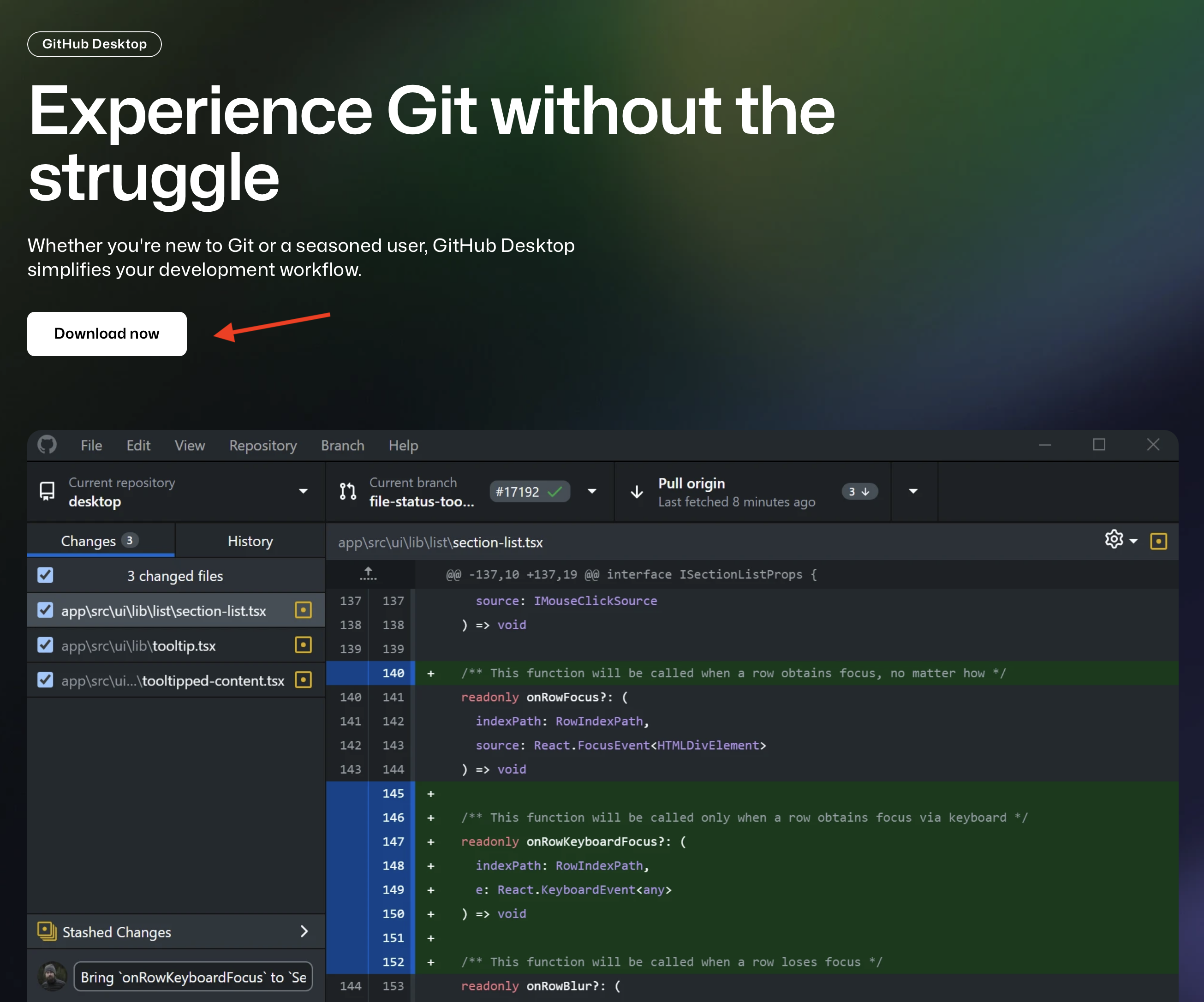The image size is (1204, 1002).
Task: Click the file-status-too... branch name
Action: 422,501
